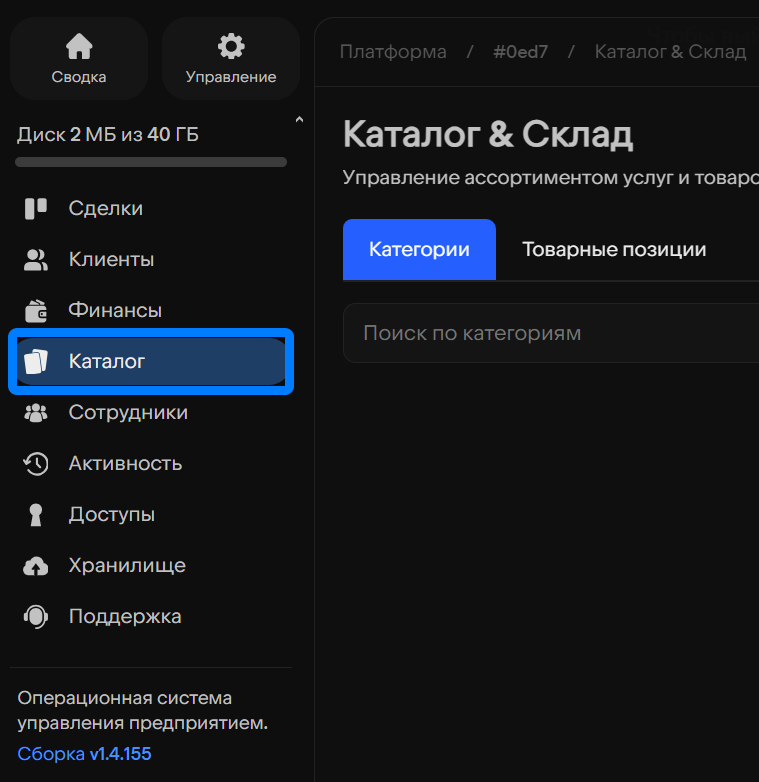Switch to the Товарные позиции tab
Image resolution: width=759 pixels, height=782 pixels.
tap(614, 250)
